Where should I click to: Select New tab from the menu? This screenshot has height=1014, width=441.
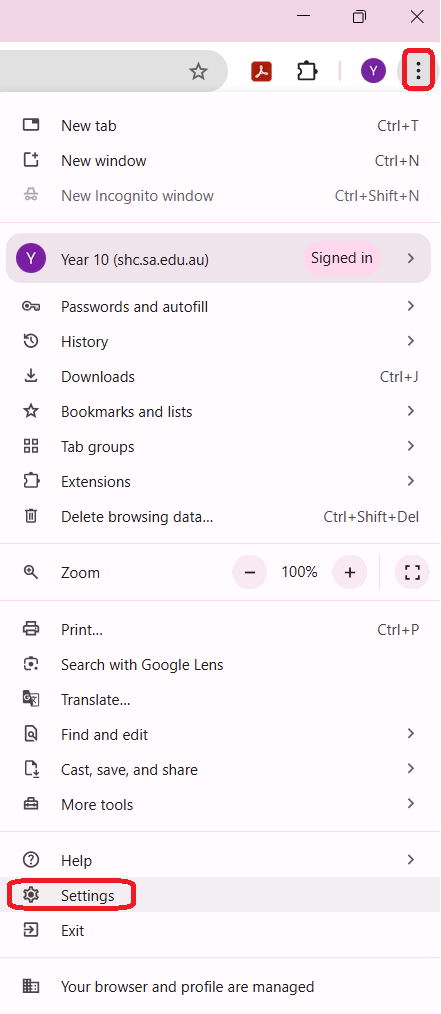pyautogui.click(x=220, y=125)
